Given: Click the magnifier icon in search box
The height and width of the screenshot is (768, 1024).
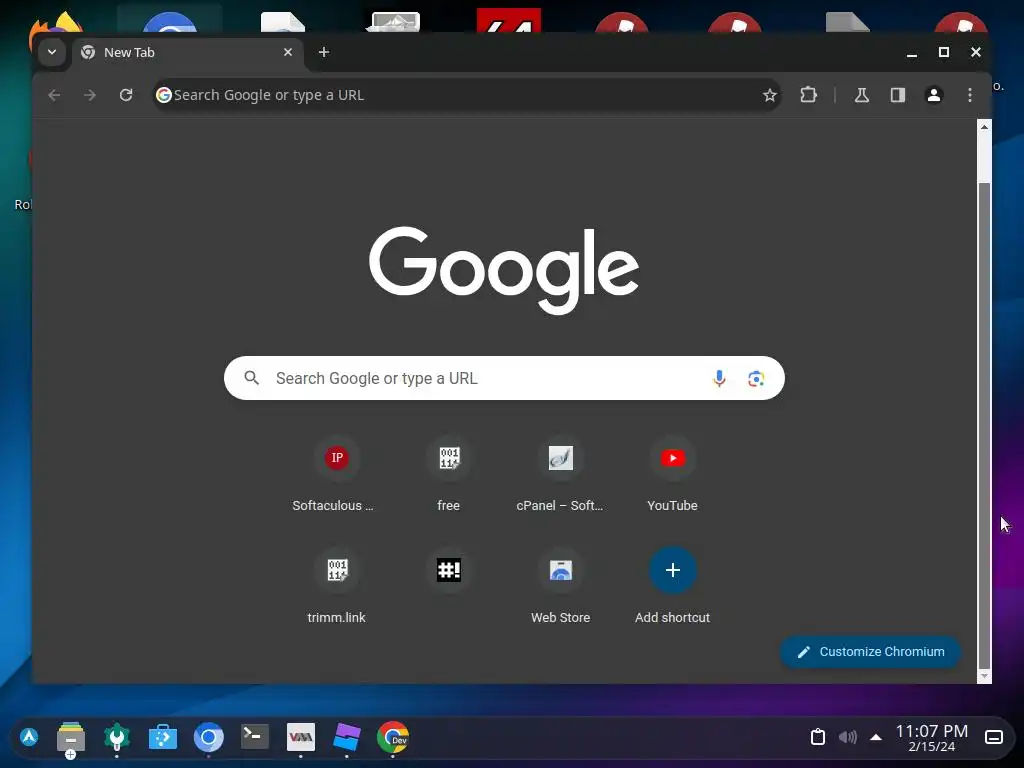Looking at the screenshot, I should [251, 377].
